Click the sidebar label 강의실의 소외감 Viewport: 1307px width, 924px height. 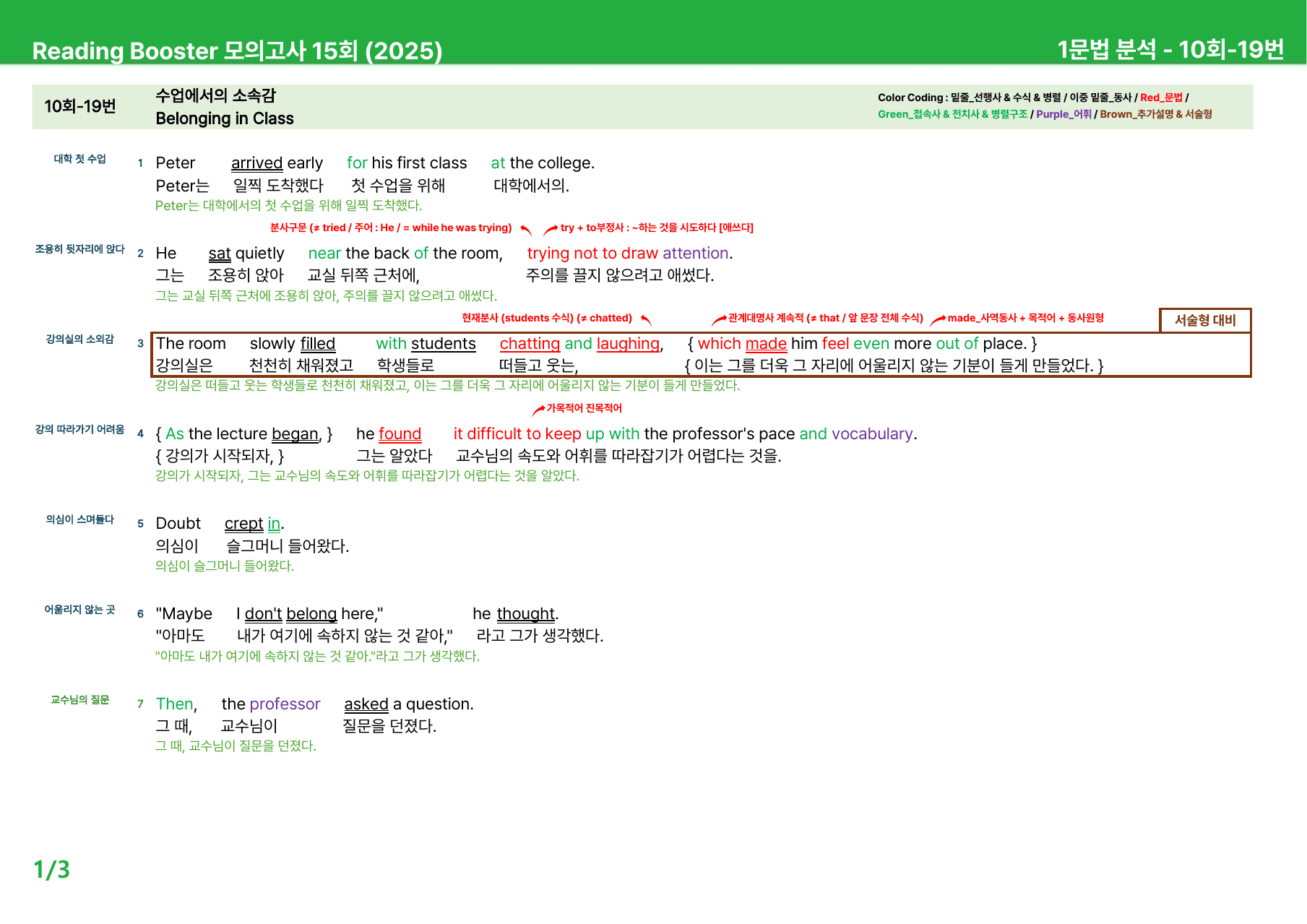coord(79,339)
